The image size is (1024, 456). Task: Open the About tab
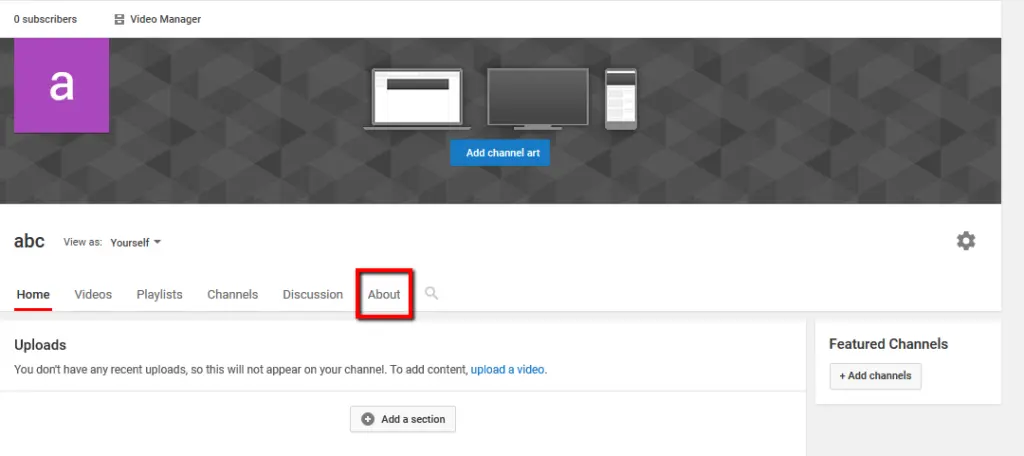pyautogui.click(x=384, y=295)
